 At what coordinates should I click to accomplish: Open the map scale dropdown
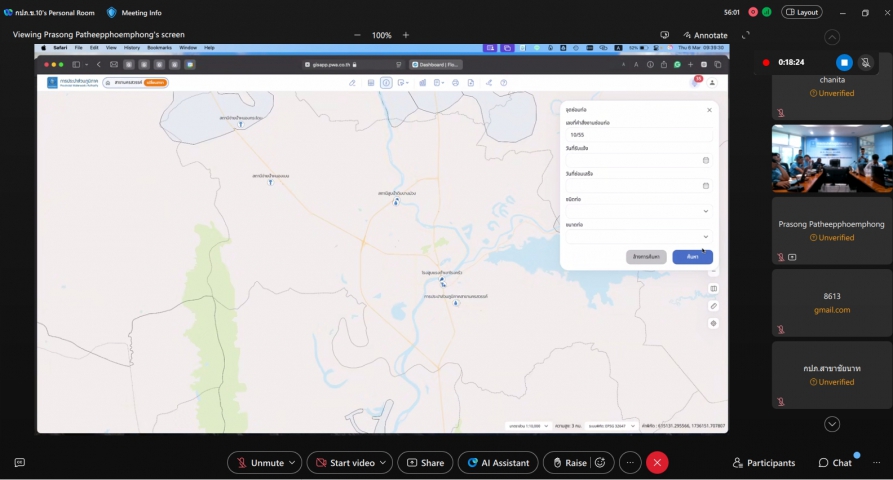click(x=528, y=425)
